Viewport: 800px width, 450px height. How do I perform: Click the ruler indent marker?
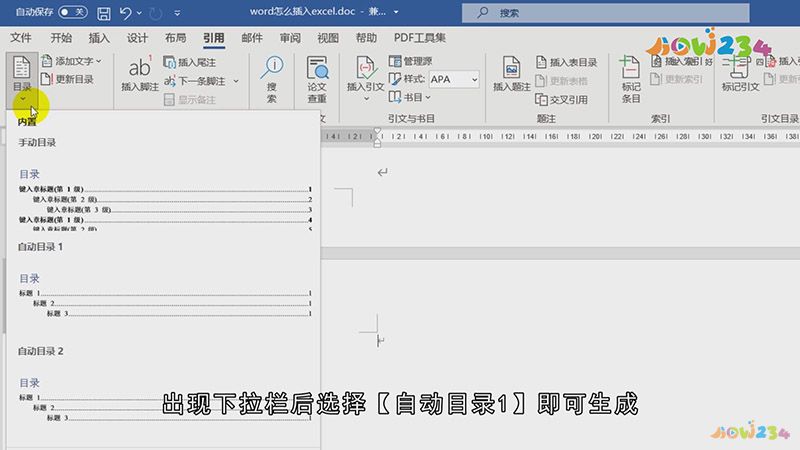[377, 137]
